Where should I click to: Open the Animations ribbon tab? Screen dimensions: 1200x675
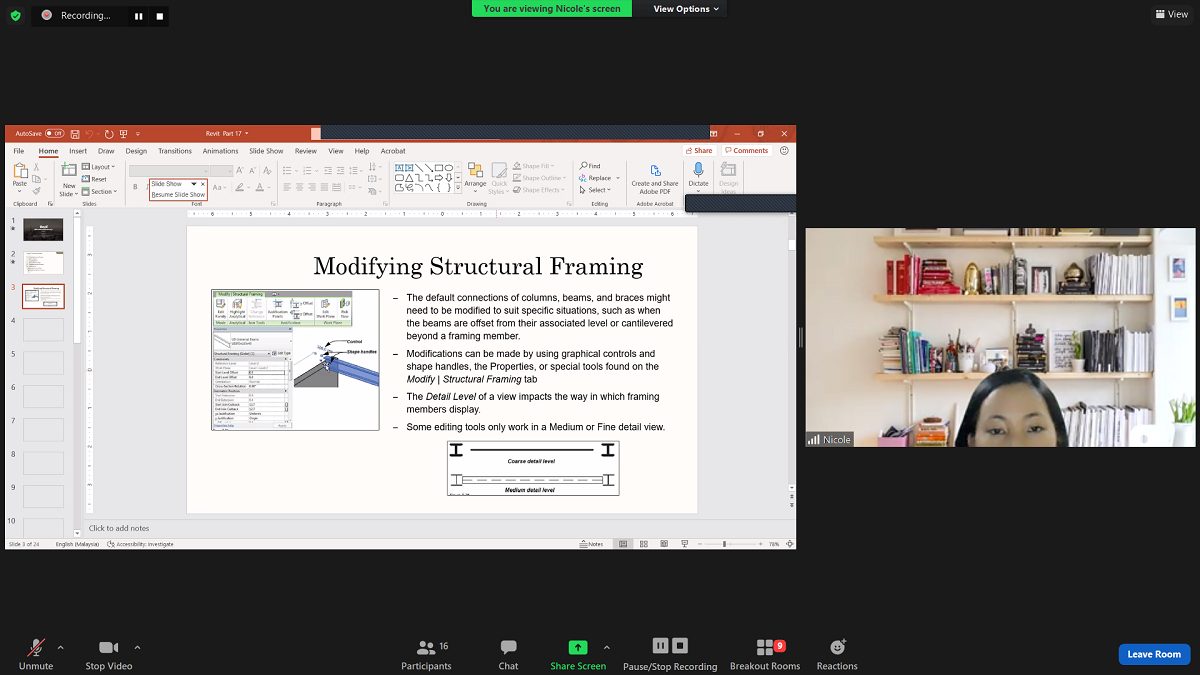221,151
